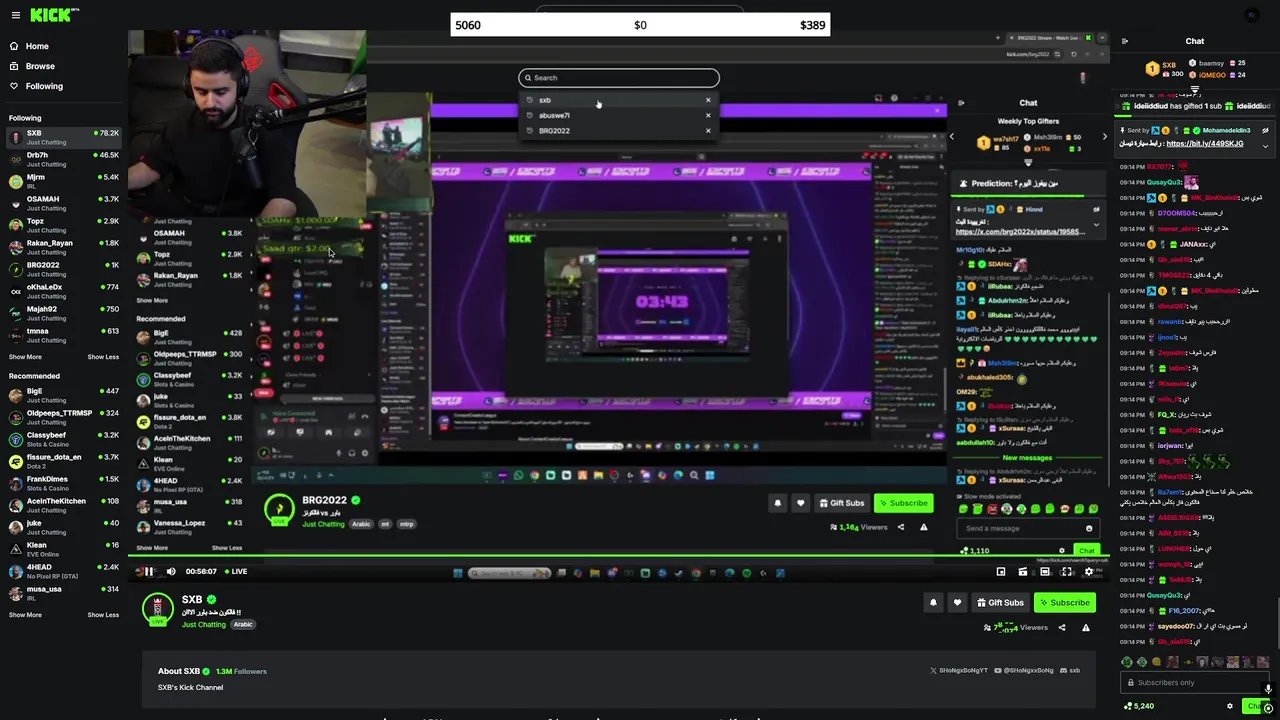Screen dimensions: 1280x720
Task: Follow SXB with the heart button
Action: 957,602
